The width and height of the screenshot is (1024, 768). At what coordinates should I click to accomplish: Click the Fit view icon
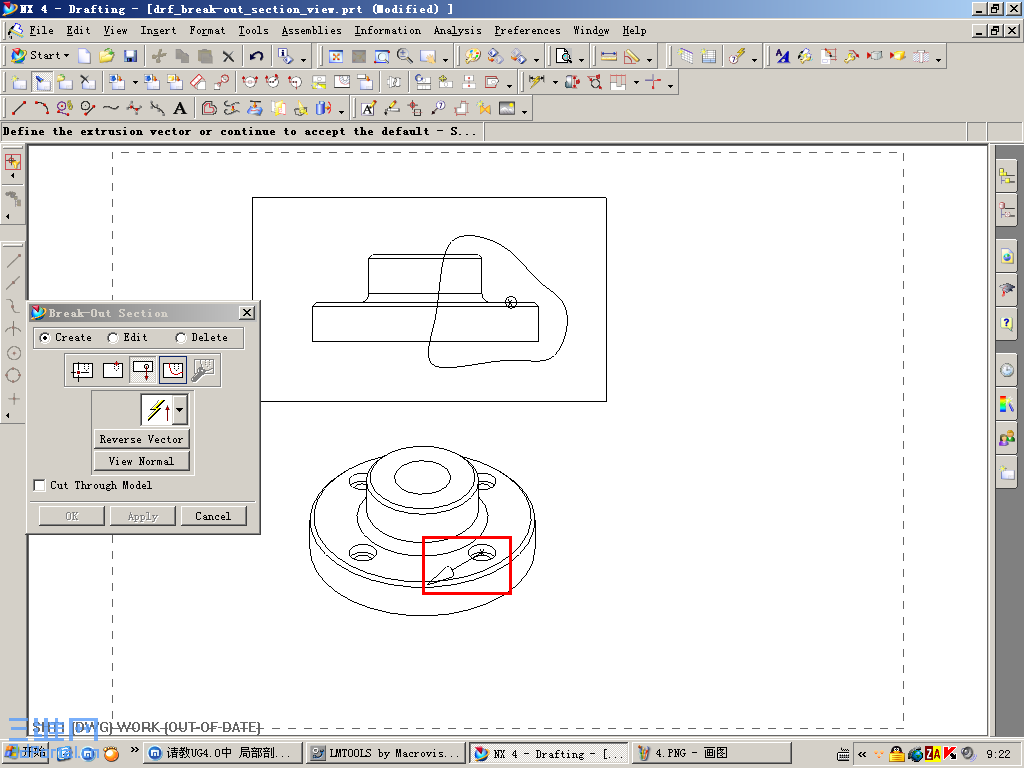pyautogui.click(x=336, y=56)
